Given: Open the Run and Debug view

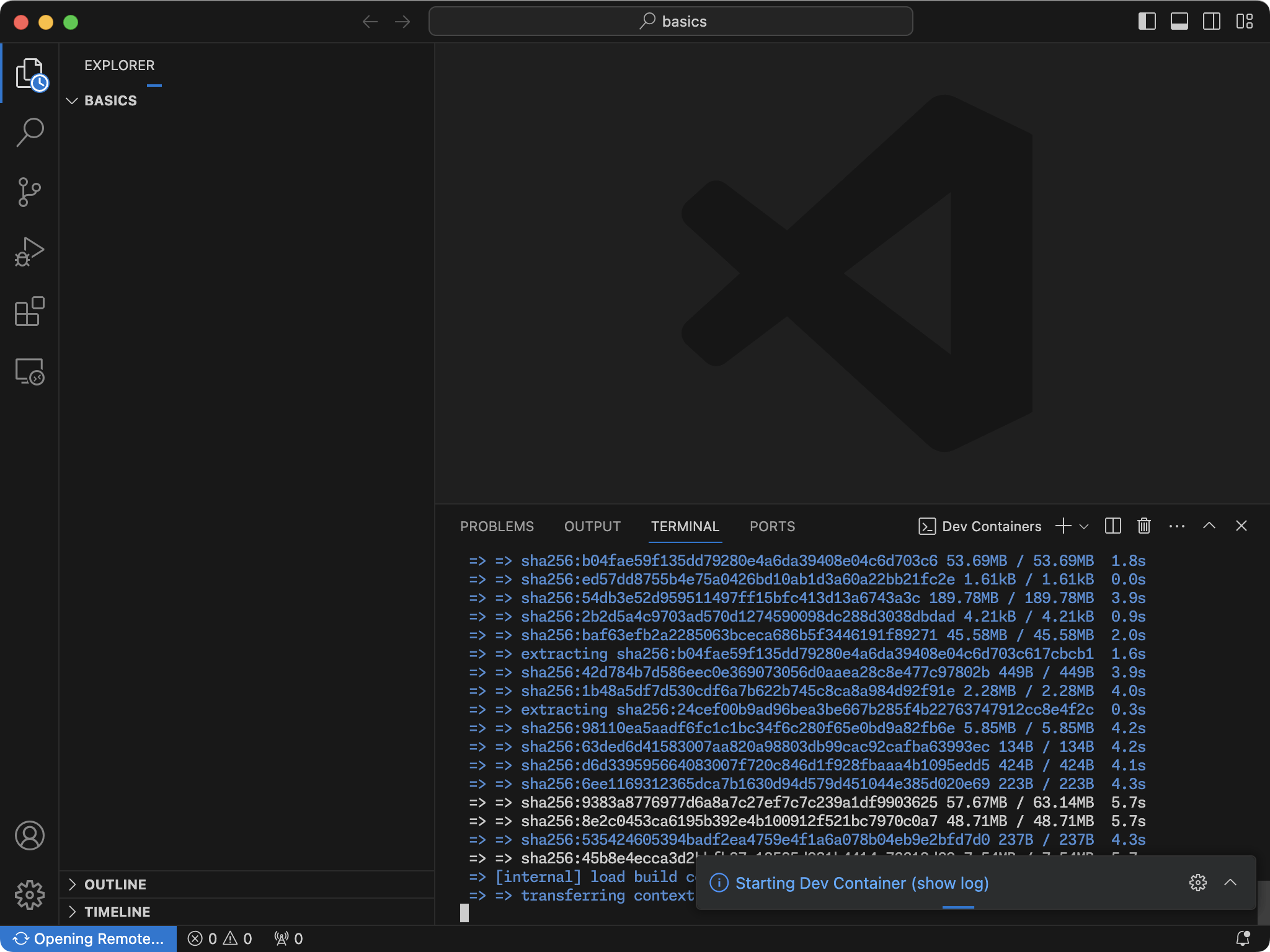Looking at the screenshot, I should click(30, 252).
